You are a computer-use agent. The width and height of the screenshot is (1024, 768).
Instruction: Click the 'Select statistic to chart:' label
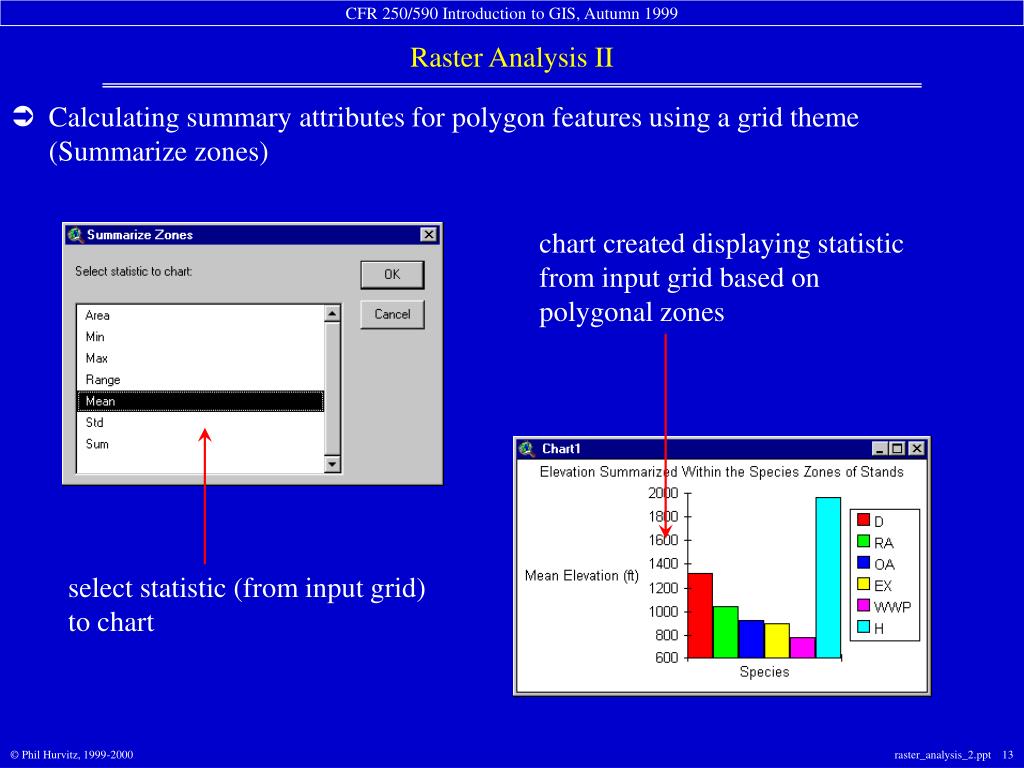[134, 272]
